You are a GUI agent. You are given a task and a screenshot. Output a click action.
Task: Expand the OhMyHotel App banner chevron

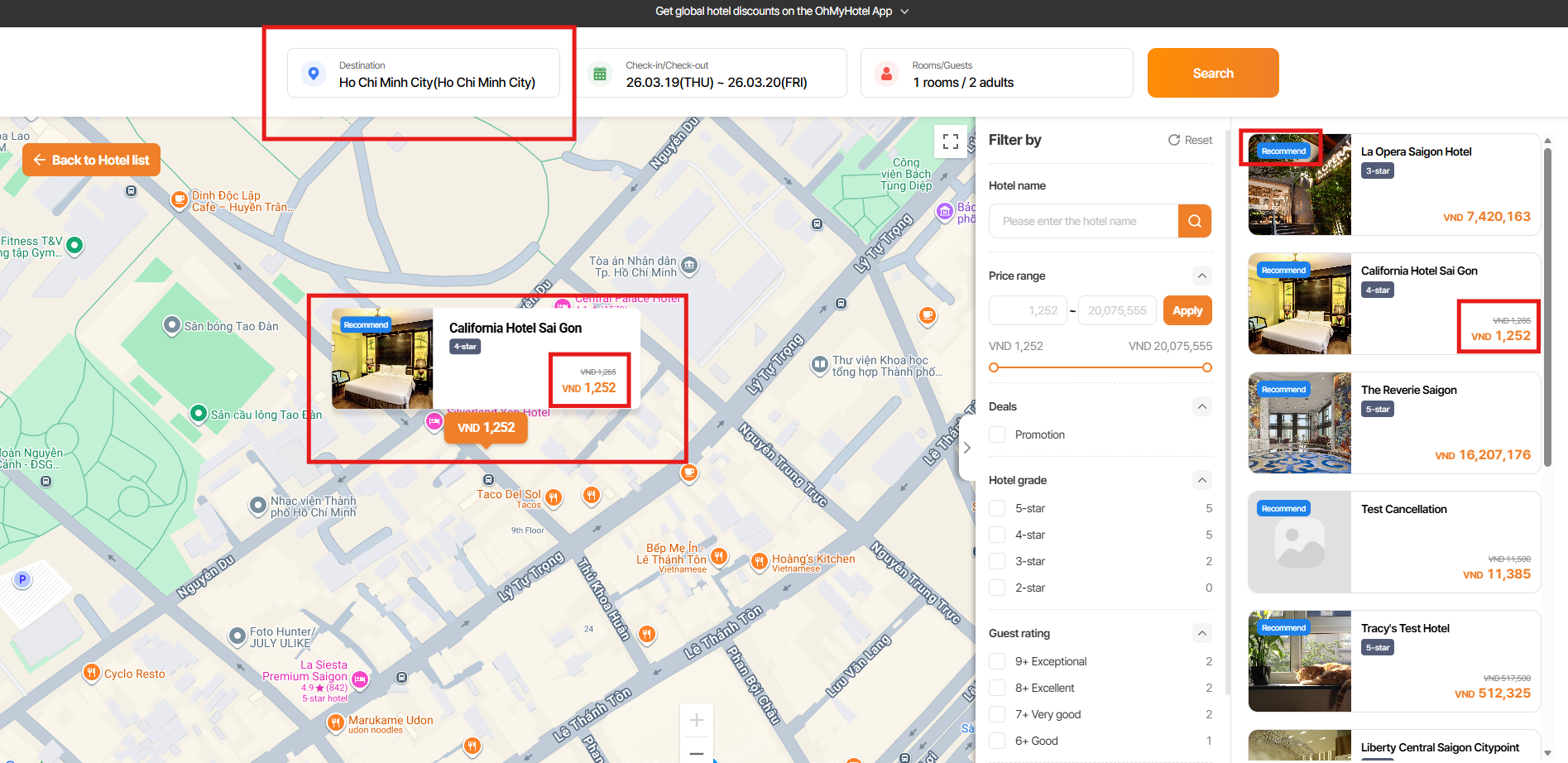coord(904,12)
